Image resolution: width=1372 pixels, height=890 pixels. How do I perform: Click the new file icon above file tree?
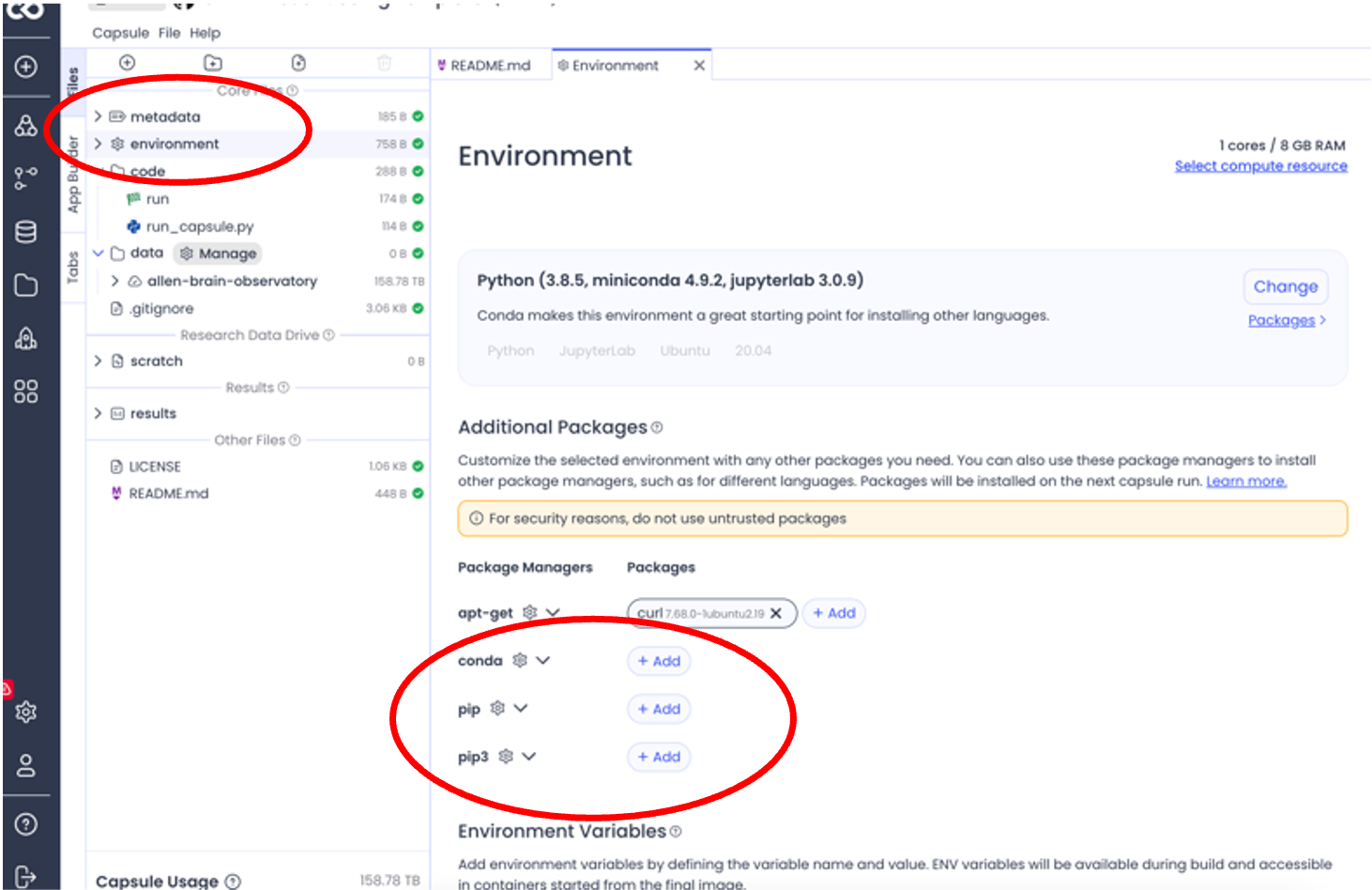coord(128,63)
